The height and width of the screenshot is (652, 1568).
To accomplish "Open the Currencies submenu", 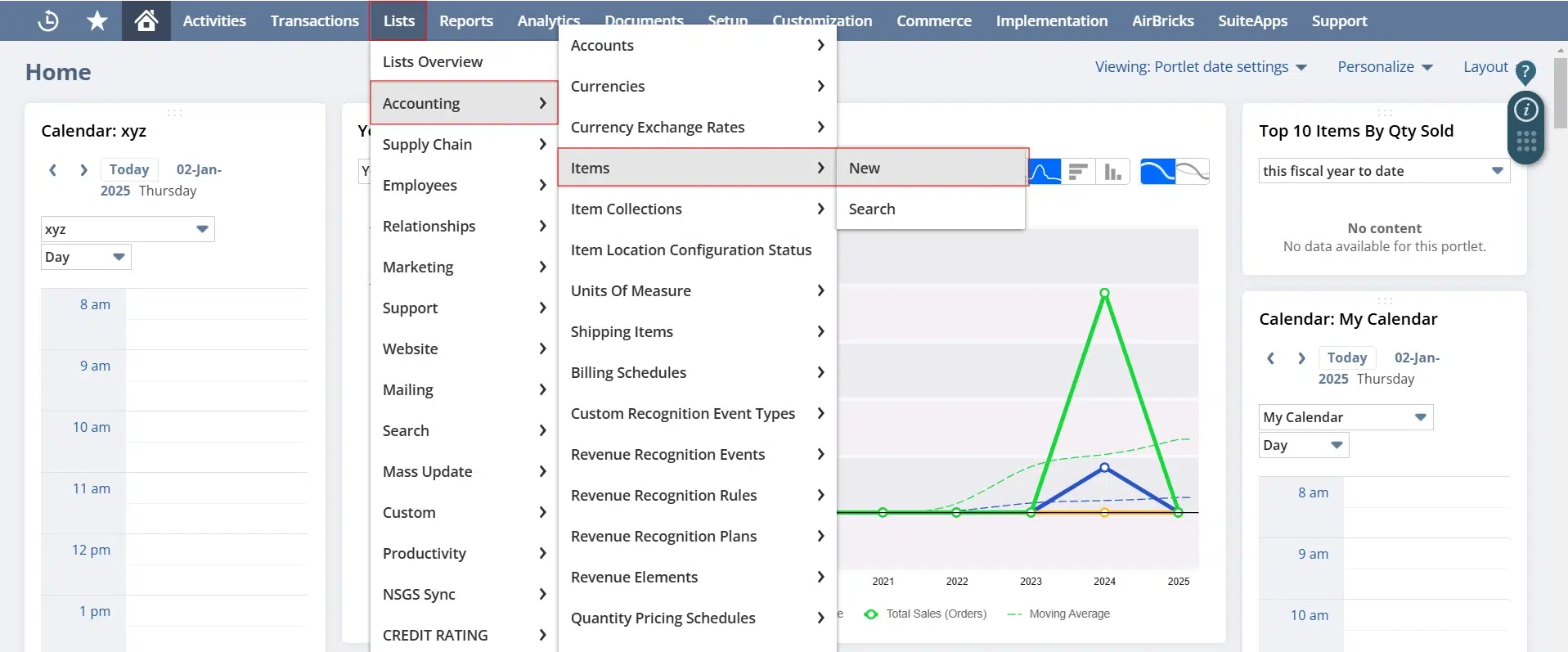I will [697, 86].
